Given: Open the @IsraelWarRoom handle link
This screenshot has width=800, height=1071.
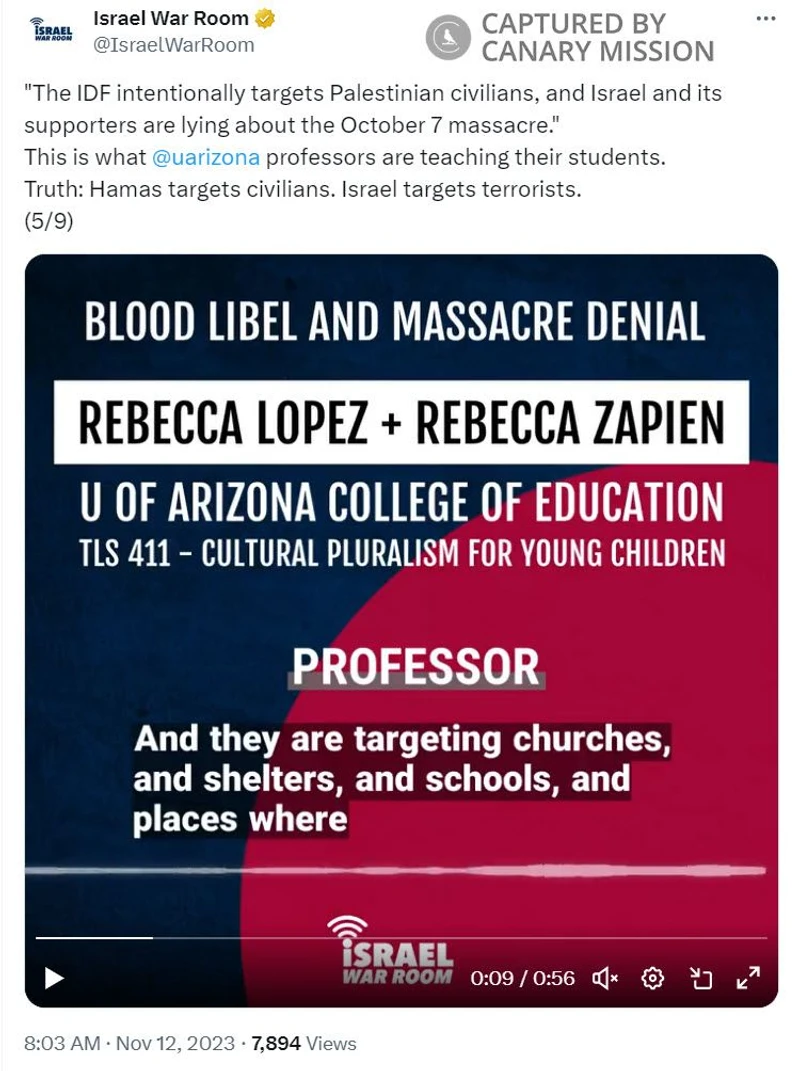Looking at the screenshot, I should 173,45.
